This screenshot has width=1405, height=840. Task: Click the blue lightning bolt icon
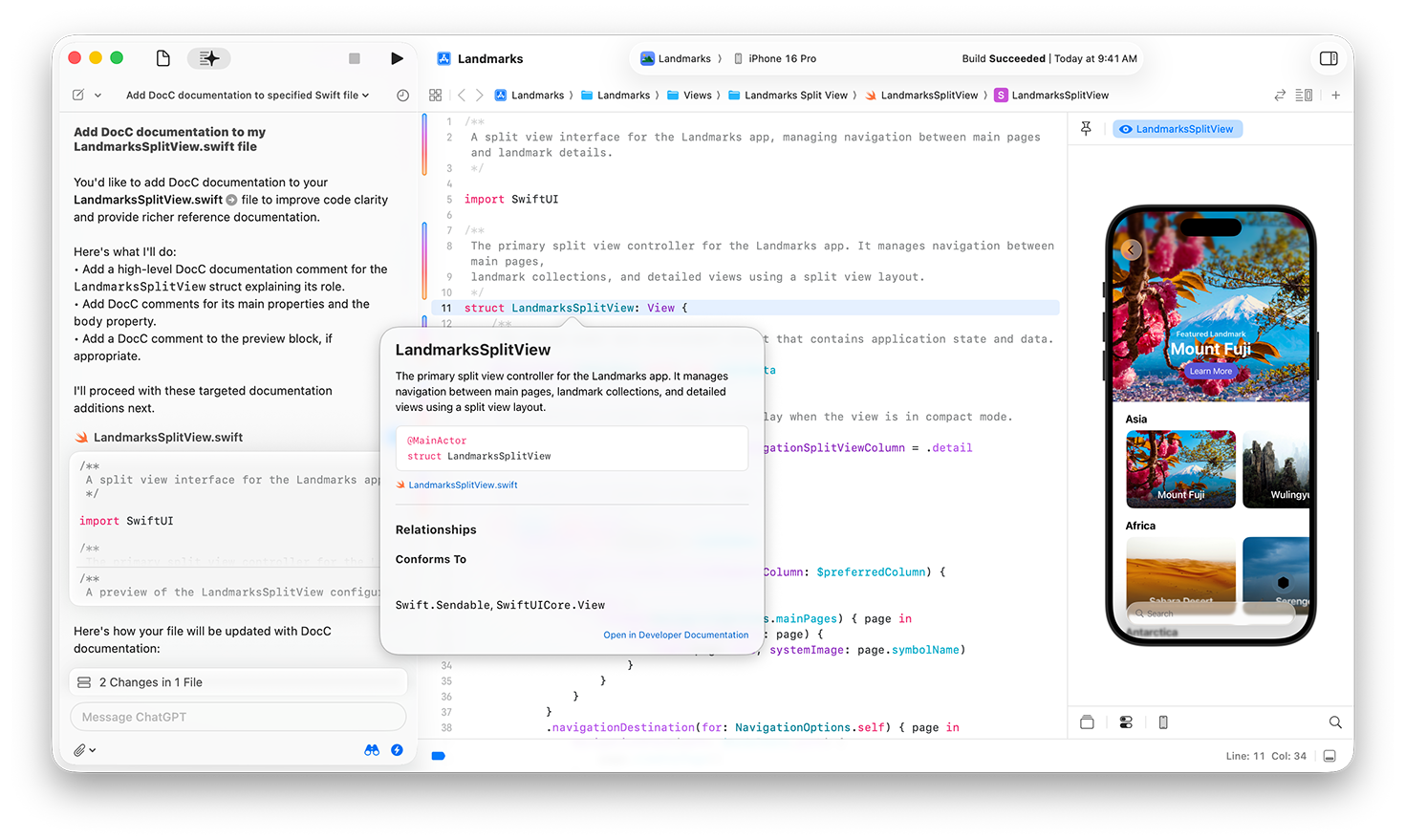pyautogui.click(x=397, y=750)
